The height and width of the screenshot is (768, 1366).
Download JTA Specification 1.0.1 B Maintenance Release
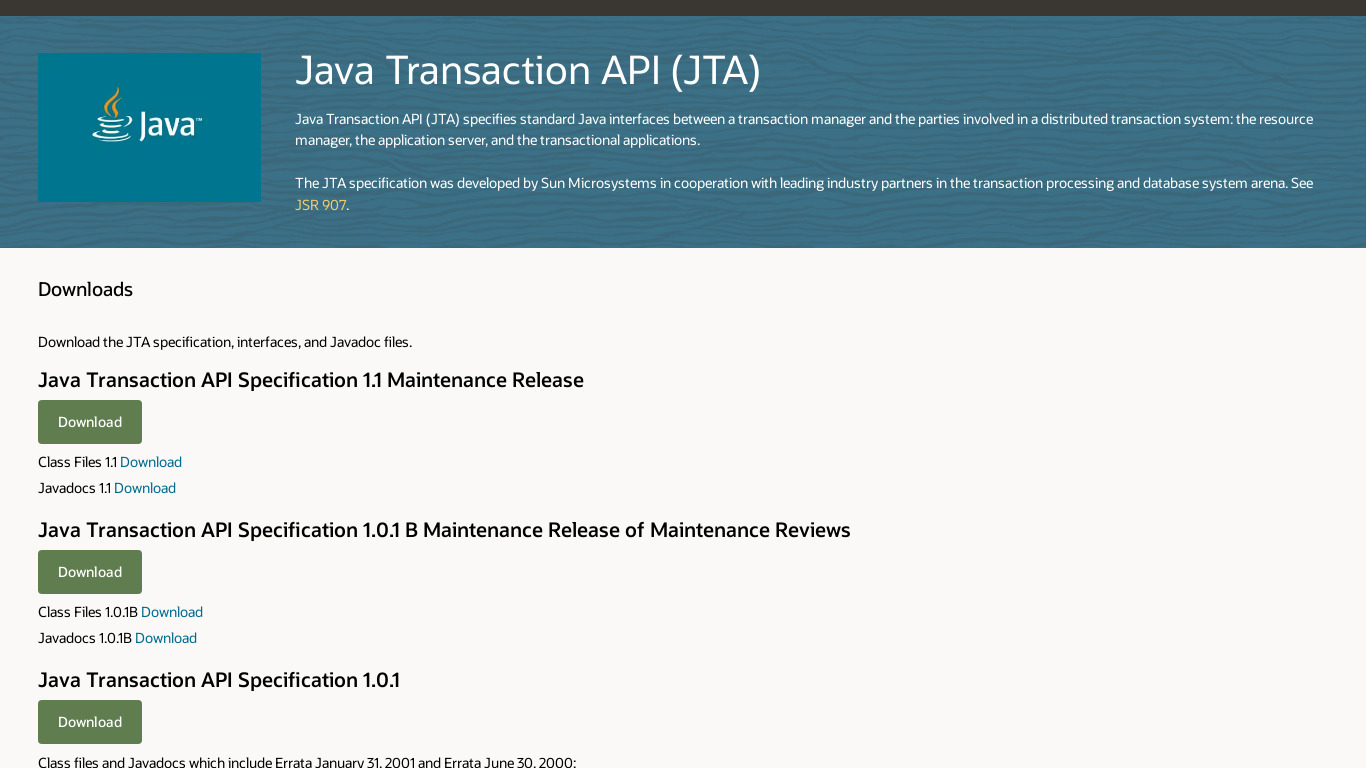coord(90,572)
